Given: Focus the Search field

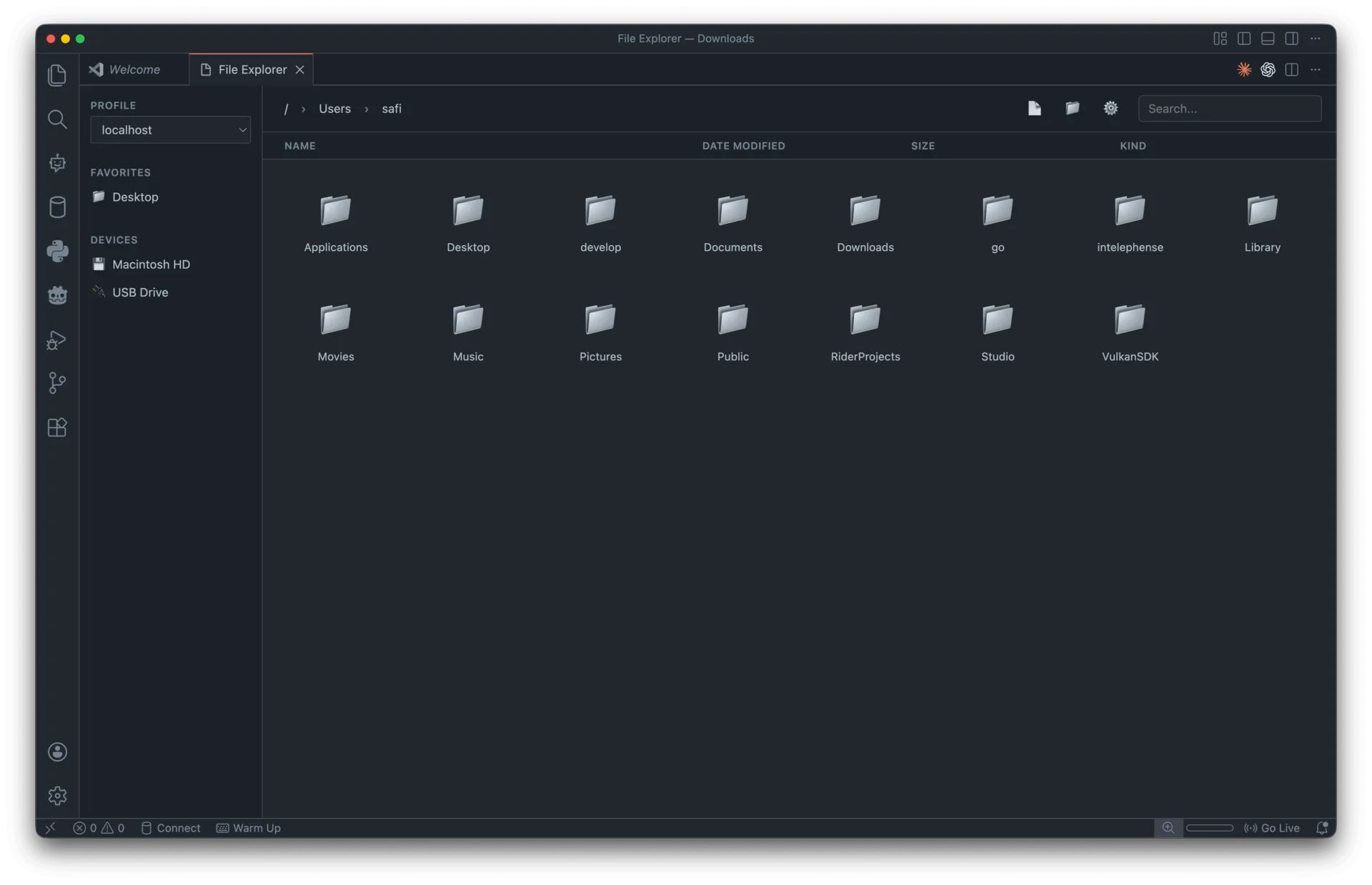Looking at the screenshot, I should point(1229,109).
